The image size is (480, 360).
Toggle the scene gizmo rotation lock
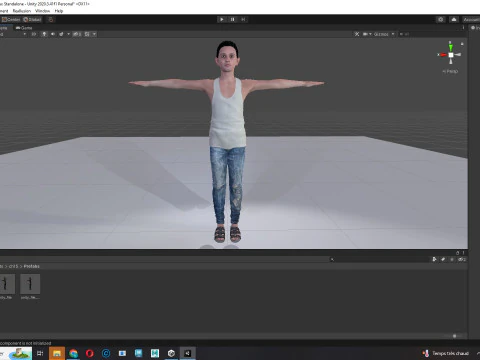(462, 44)
